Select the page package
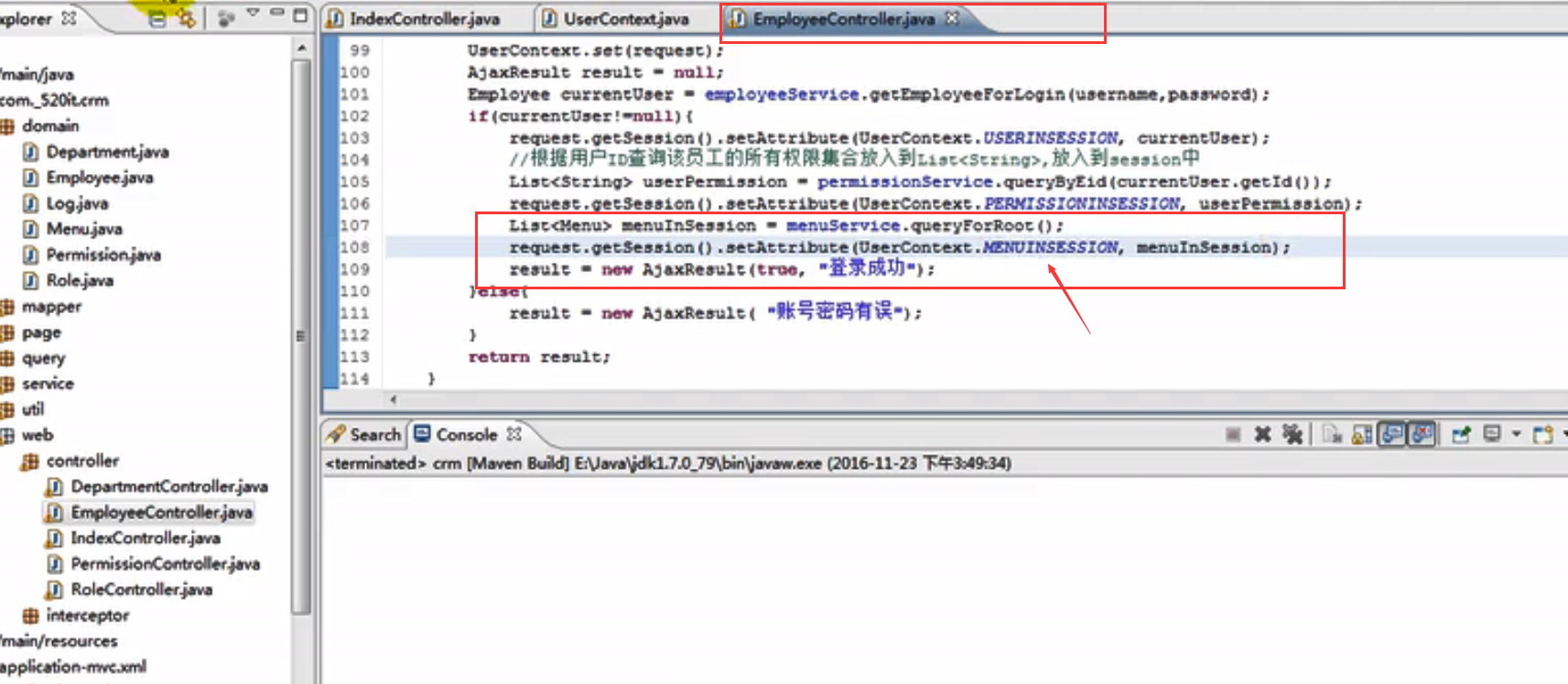The width and height of the screenshot is (1568, 684). click(41, 332)
